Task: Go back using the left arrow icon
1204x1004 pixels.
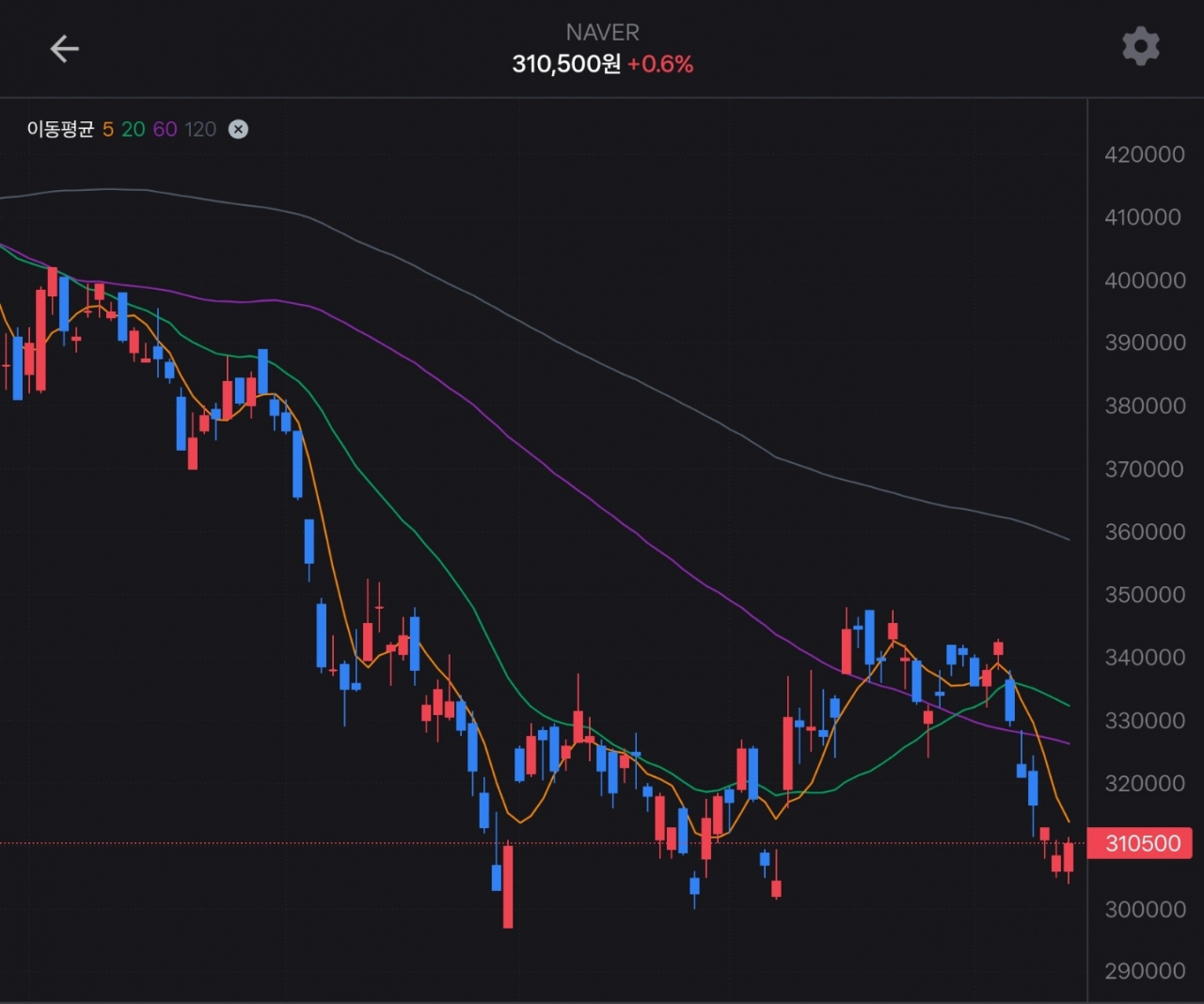Action: [x=64, y=48]
